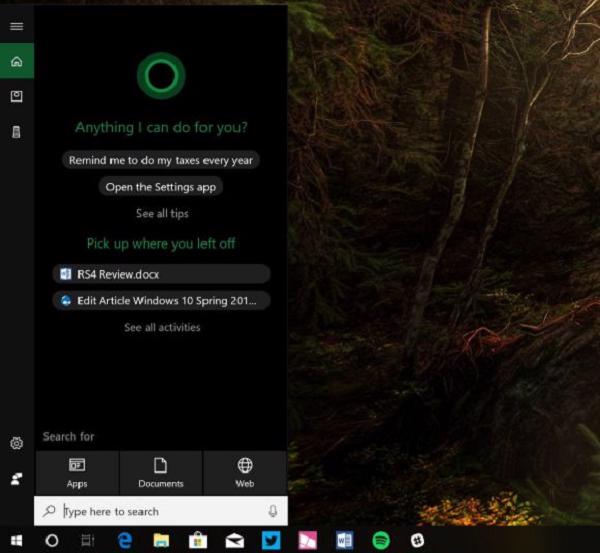
Task: Select the Cortana Home icon
Action: point(16,61)
